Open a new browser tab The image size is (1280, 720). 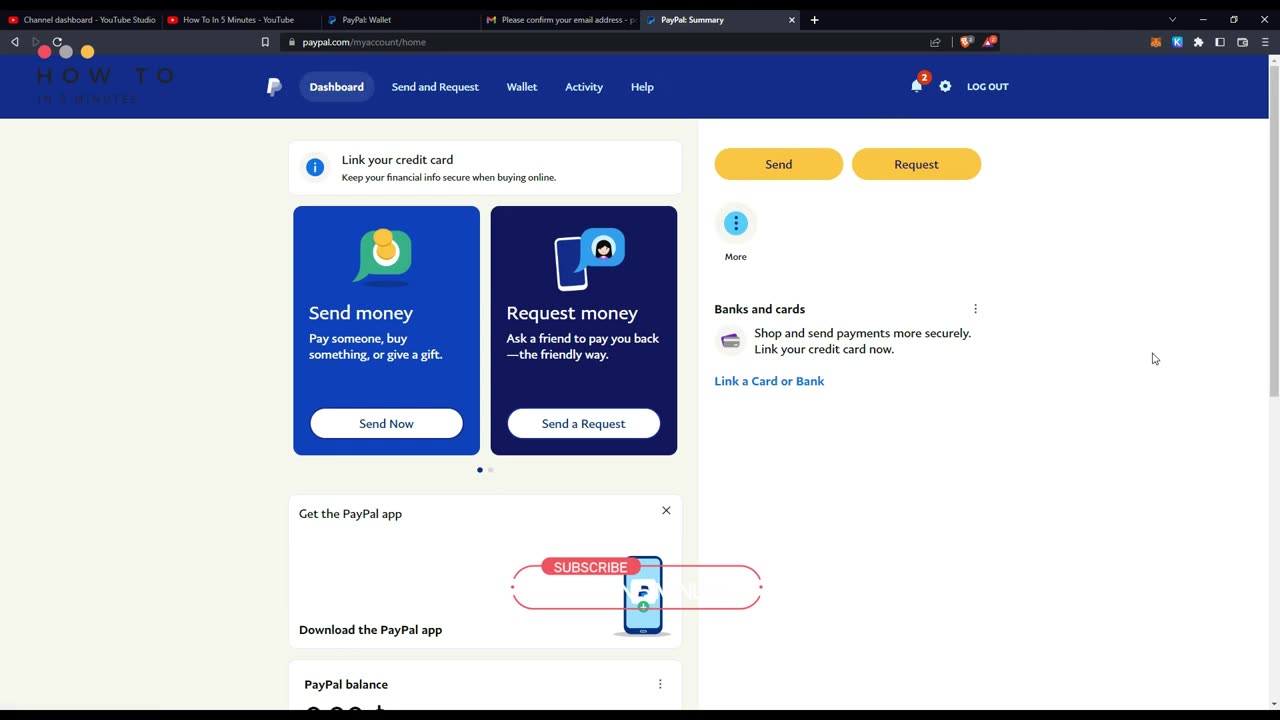(814, 19)
